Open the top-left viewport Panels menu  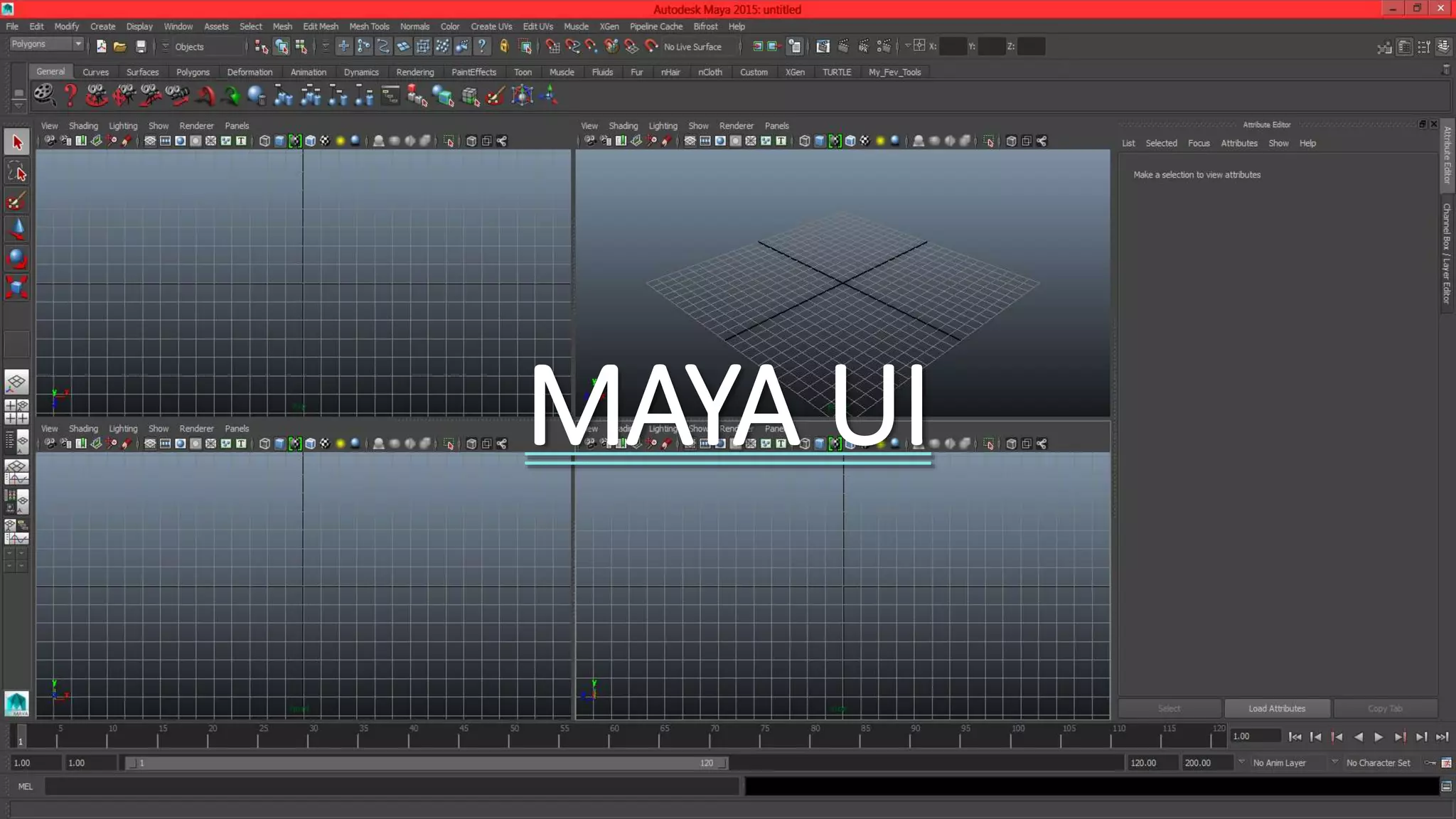(237, 126)
